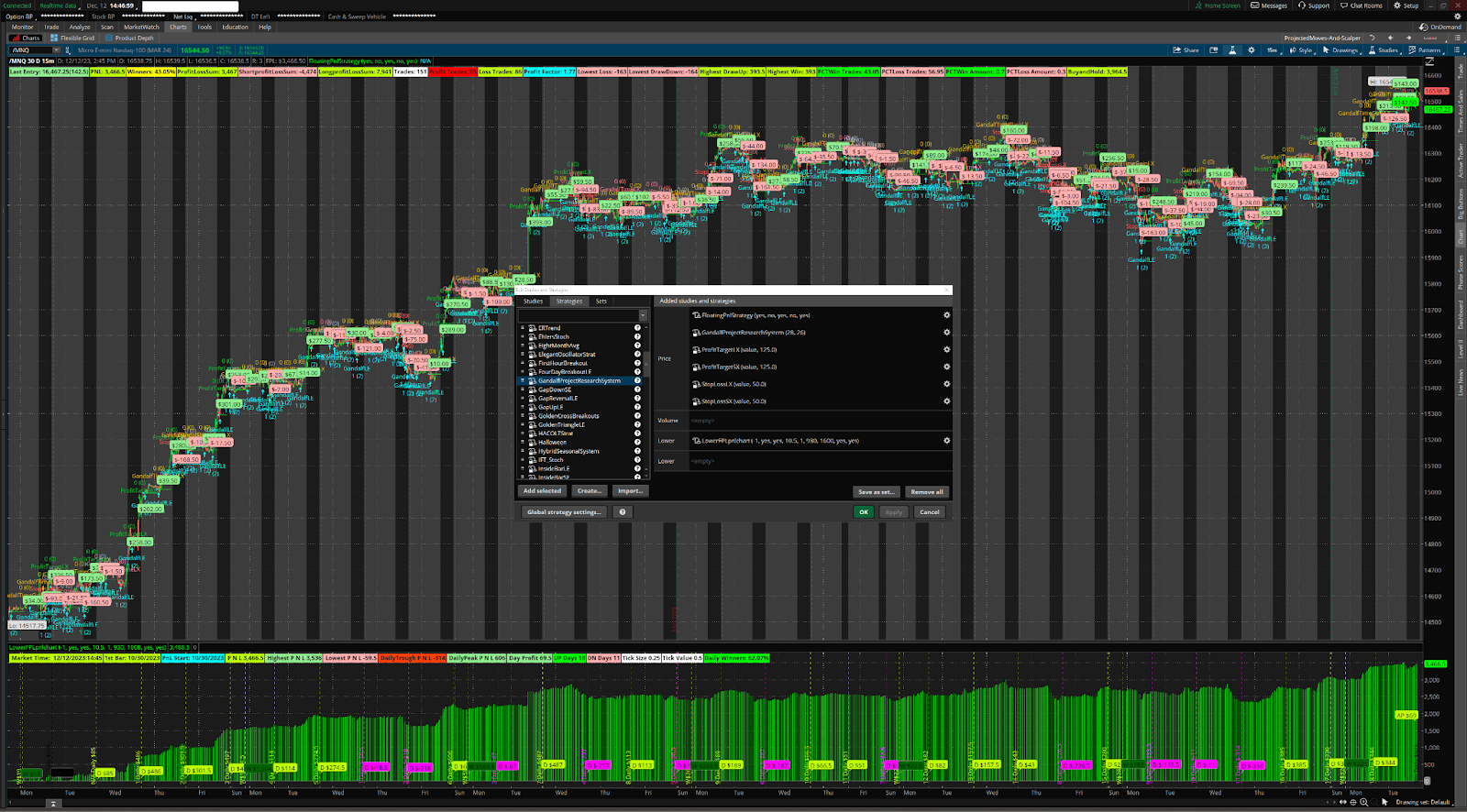Switch to the Sets tab
This screenshot has width=1467, height=812.
click(x=601, y=302)
